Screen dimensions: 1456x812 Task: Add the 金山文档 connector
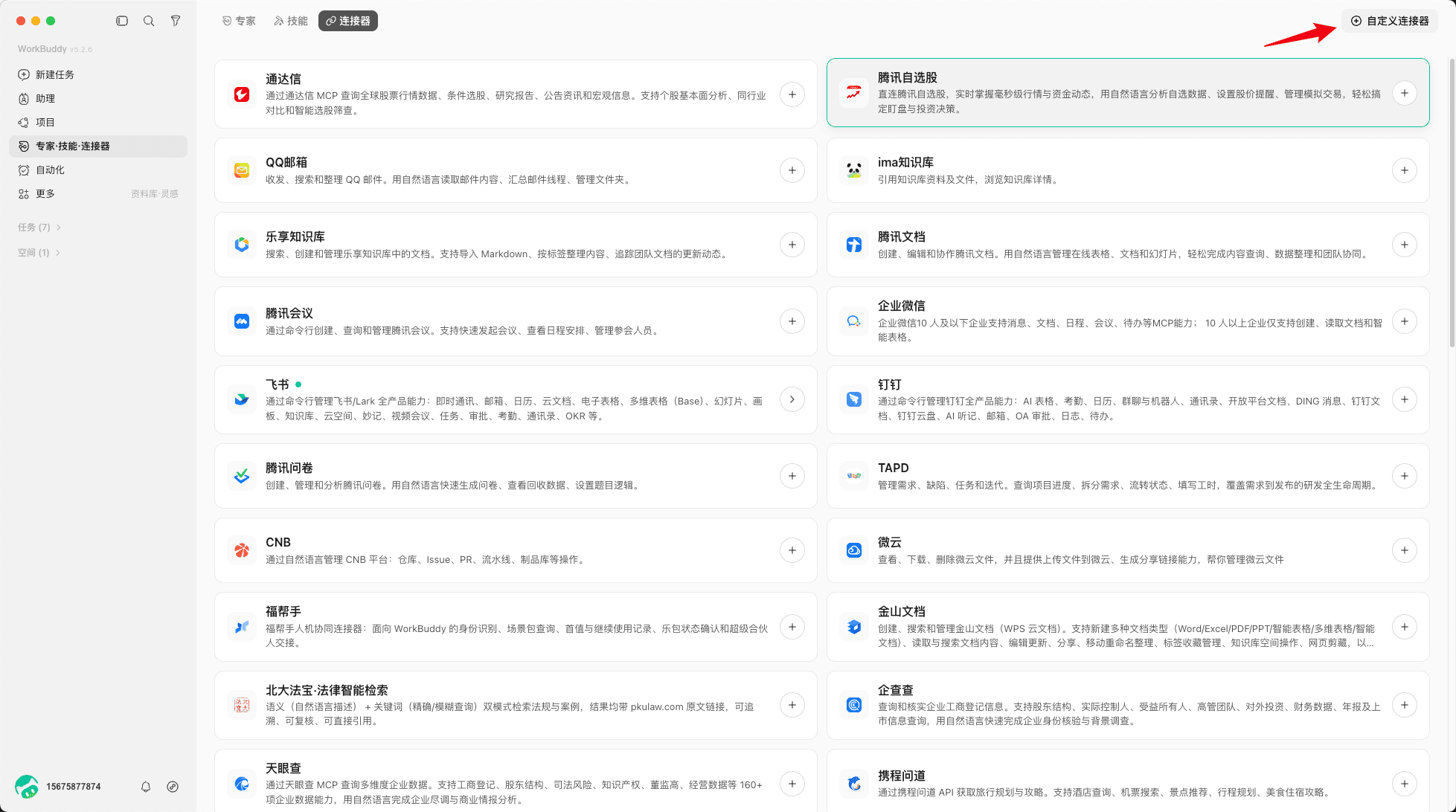pyautogui.click(x=1405, y=627)
